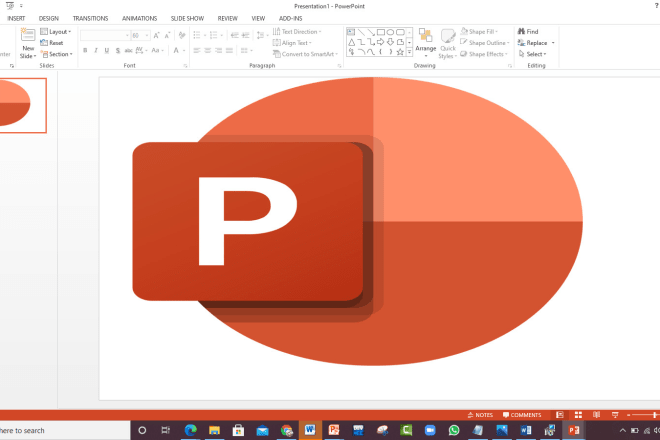Open the Change Case (Aa) dropdown
Viewport: 660px width, 440px height.
click(157, 51)
